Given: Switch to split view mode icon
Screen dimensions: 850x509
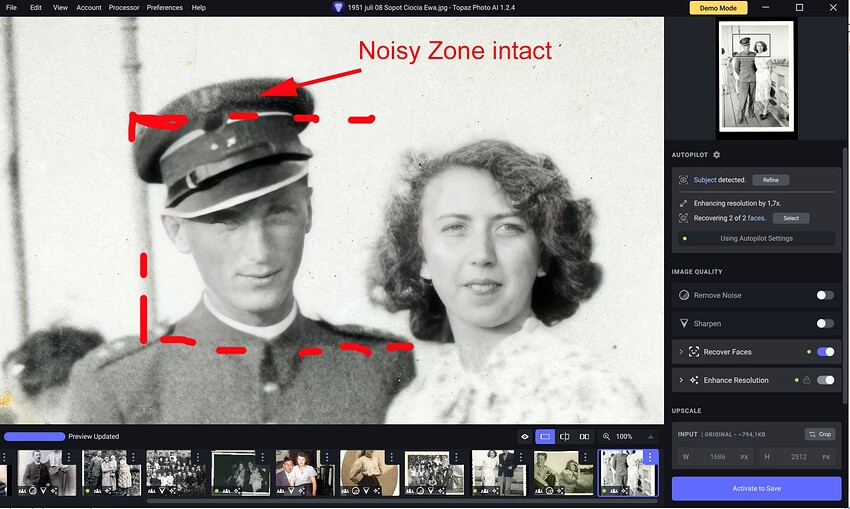Looking at the screenshot, I should [x=565, y=437].
